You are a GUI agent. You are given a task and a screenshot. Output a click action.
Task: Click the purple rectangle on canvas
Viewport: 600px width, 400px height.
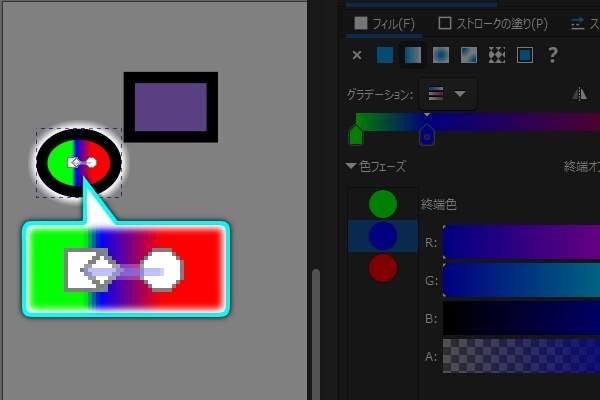coord(171,107)
